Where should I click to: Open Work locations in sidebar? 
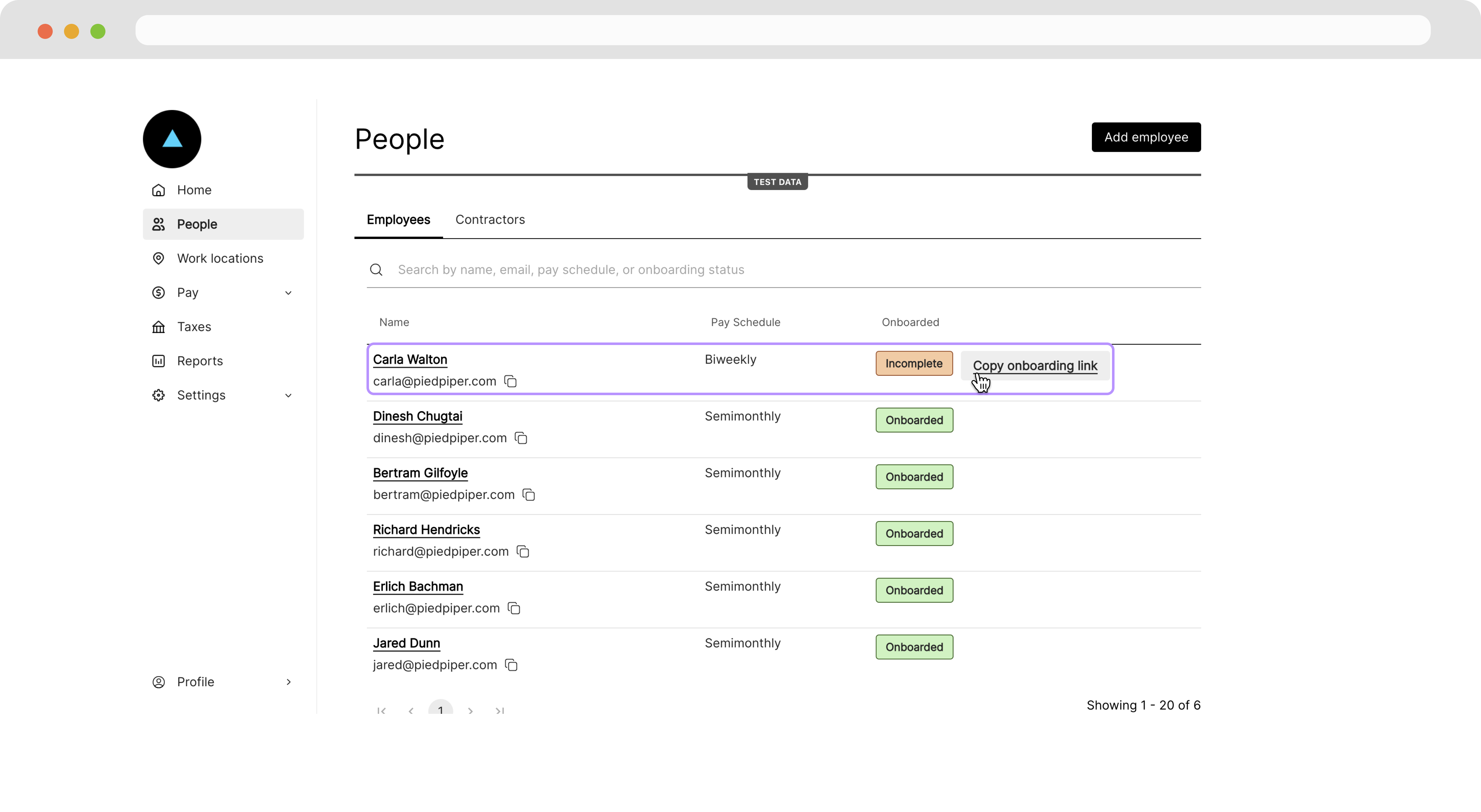220,259
